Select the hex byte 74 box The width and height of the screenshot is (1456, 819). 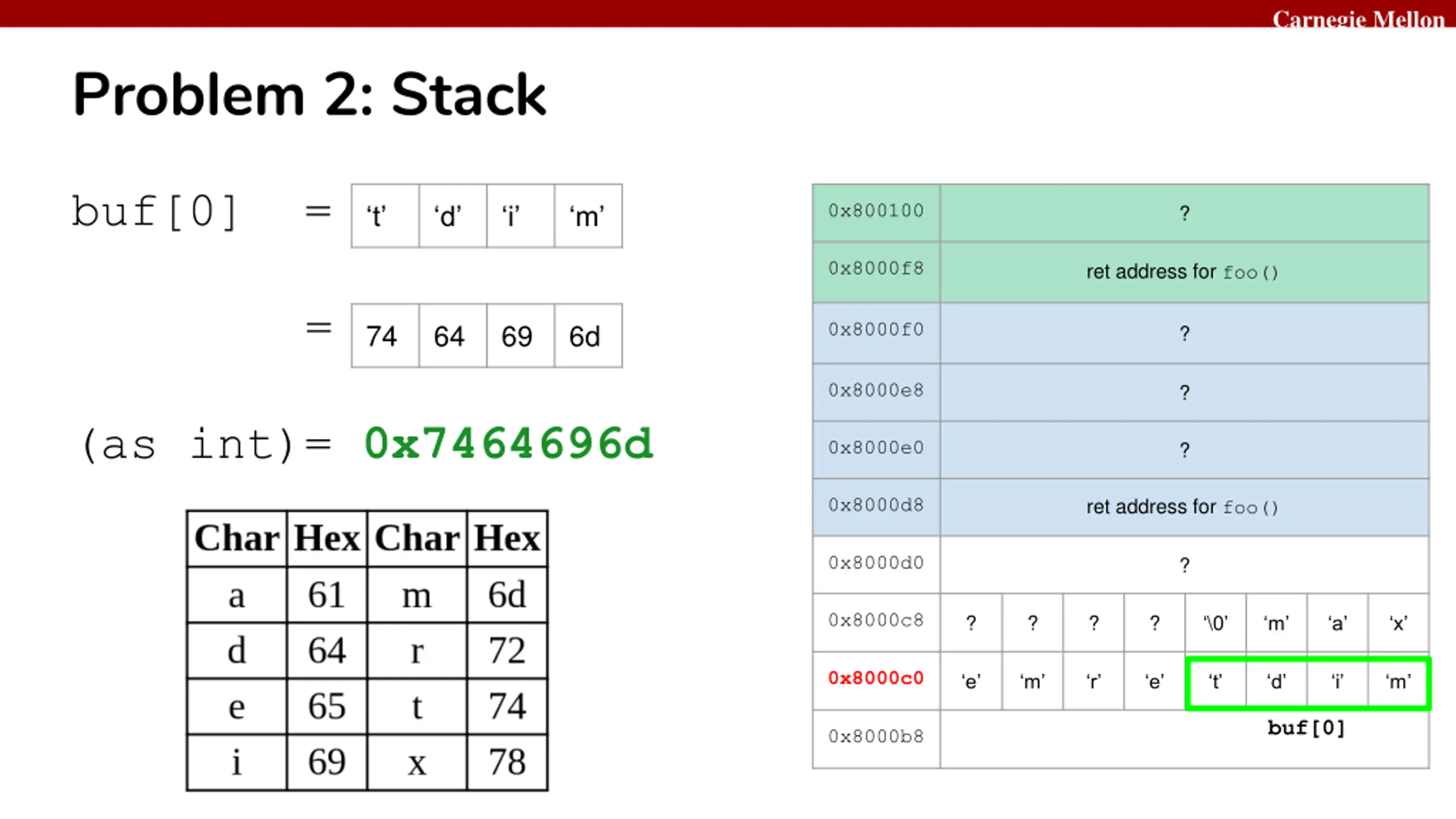click(385, 336)
